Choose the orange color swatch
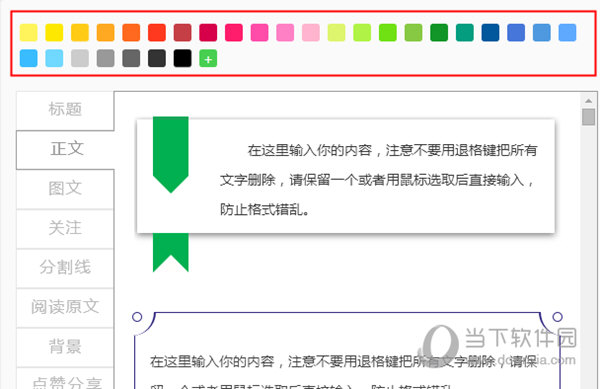 click(x=106, y=32)
